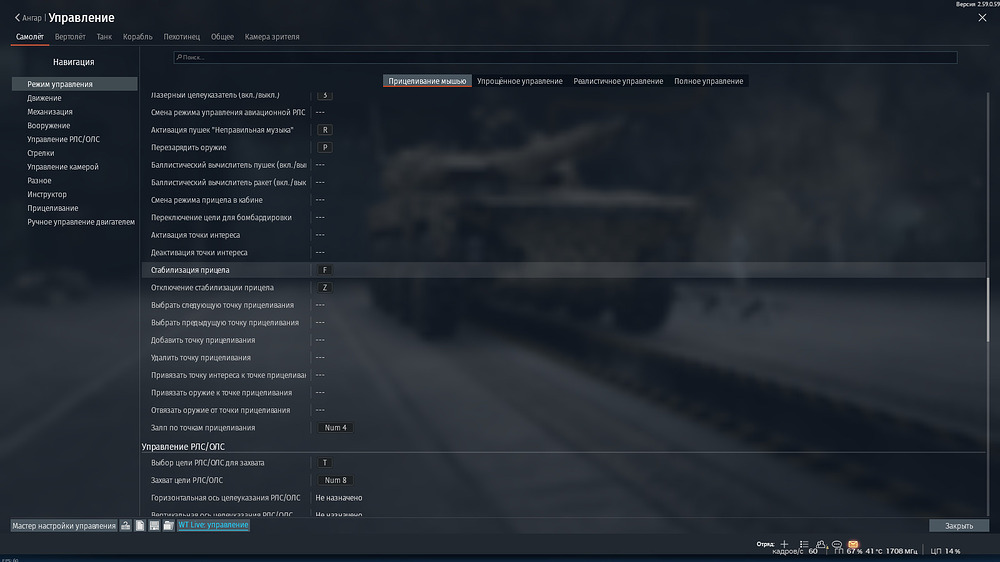Click the Z key for Отключение стабилизации прицела
Image resolution: width=1000 pixels, height=562 pixels.
[x=325, y=288]
